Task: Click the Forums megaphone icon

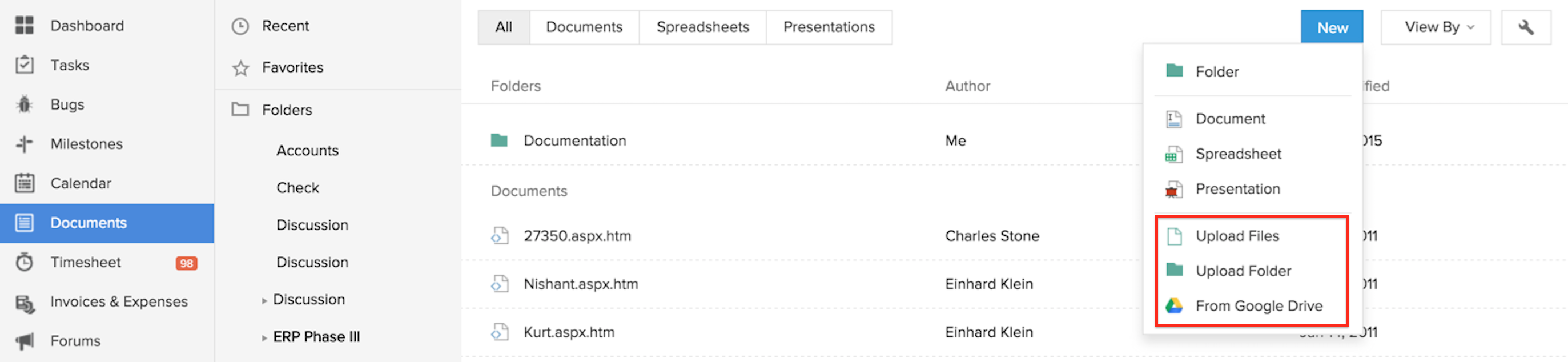Action: 25,341
